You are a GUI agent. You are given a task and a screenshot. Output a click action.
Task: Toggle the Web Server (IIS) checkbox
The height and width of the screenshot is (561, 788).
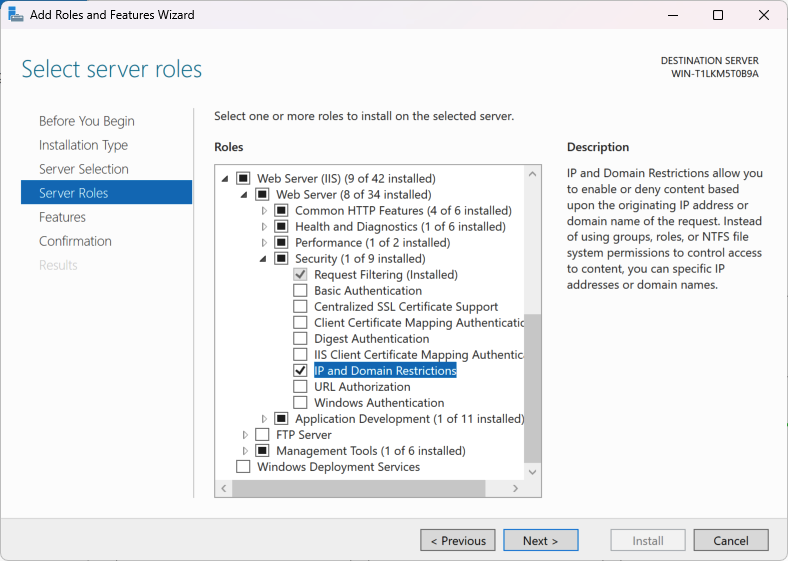243,178
